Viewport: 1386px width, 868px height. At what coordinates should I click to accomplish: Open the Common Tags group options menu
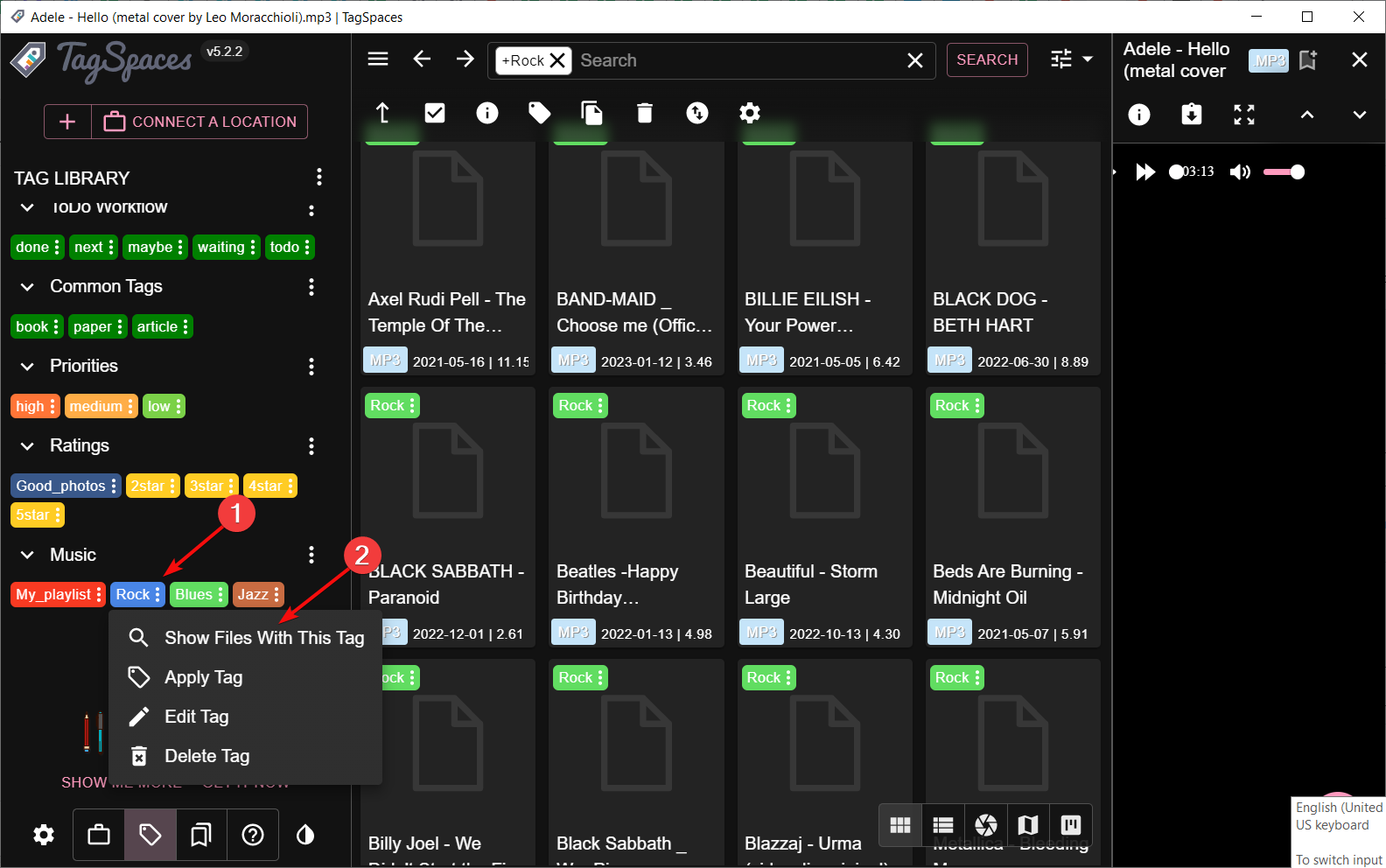(311, 287)
